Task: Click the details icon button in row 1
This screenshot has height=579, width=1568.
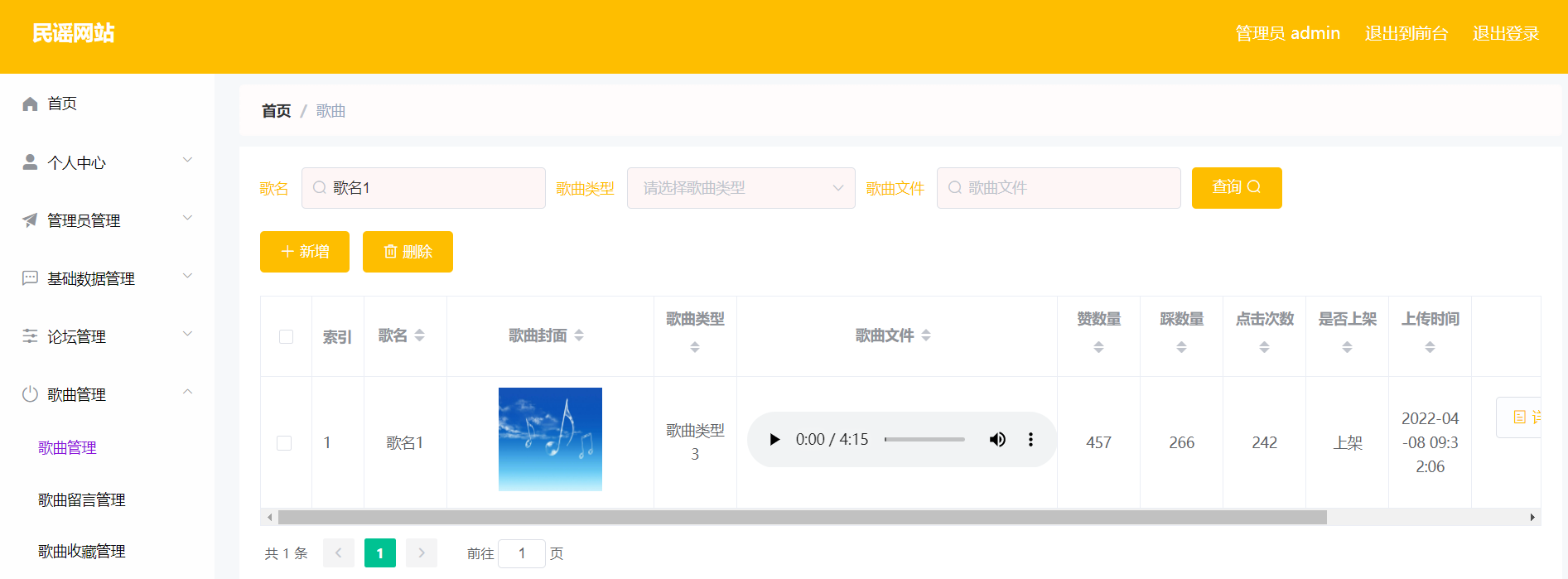Action: click(1521, 417)
